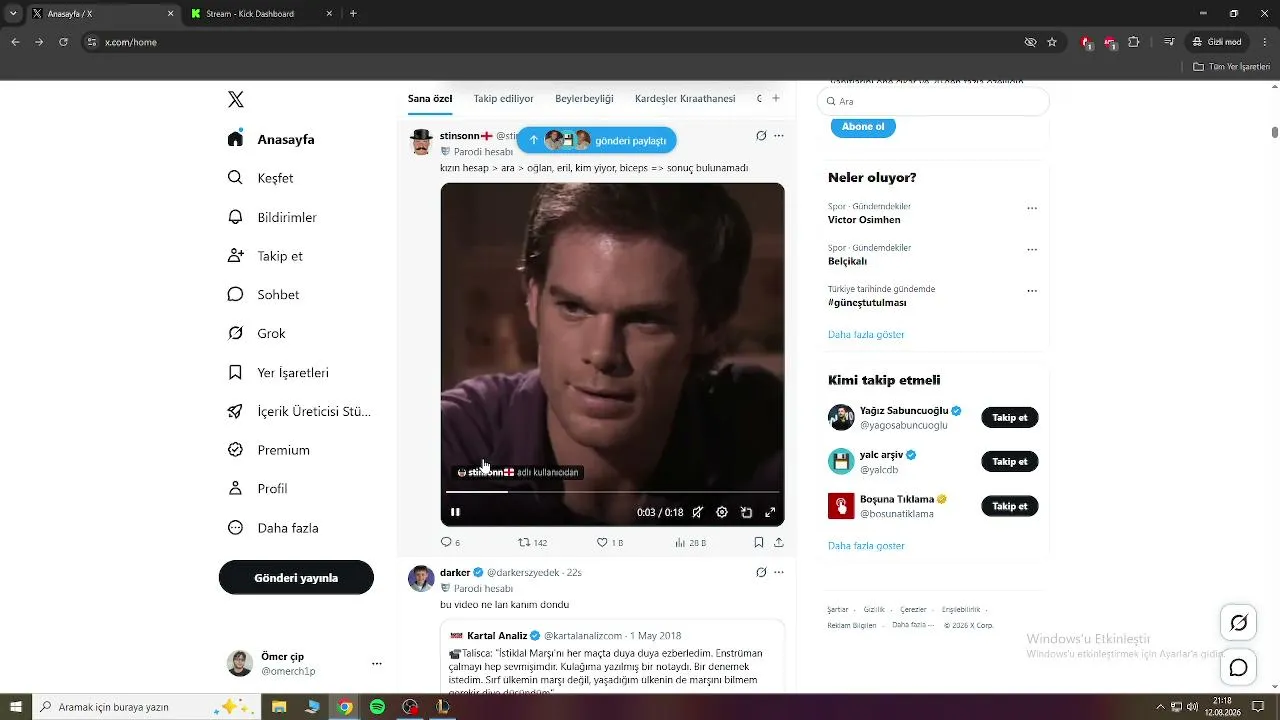Enter video fullscreen mode

point(770,512)
